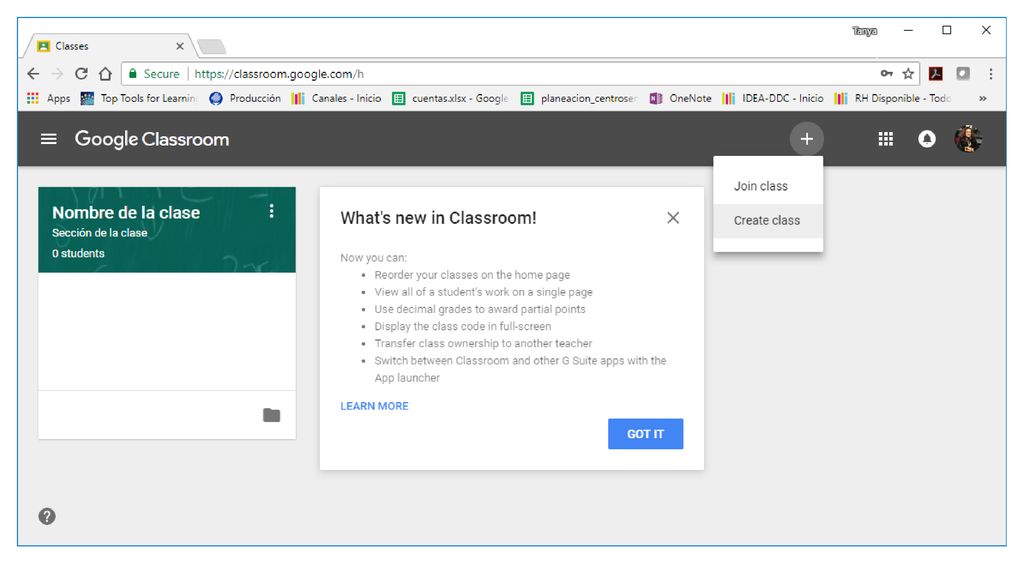Click the browser forward arrow

tap(57, 74)
